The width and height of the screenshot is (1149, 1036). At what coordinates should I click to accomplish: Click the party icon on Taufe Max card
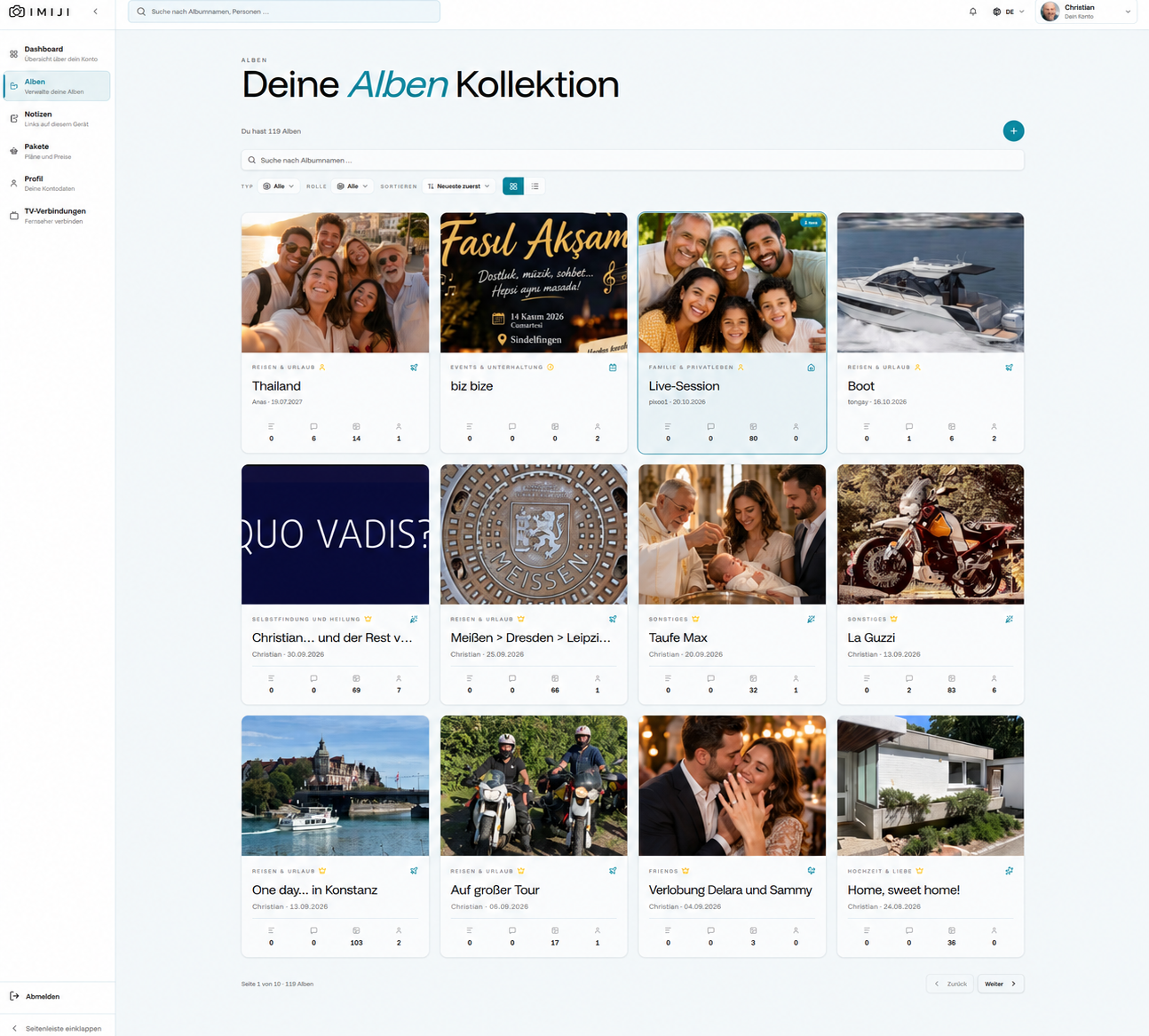click(811, 620)
